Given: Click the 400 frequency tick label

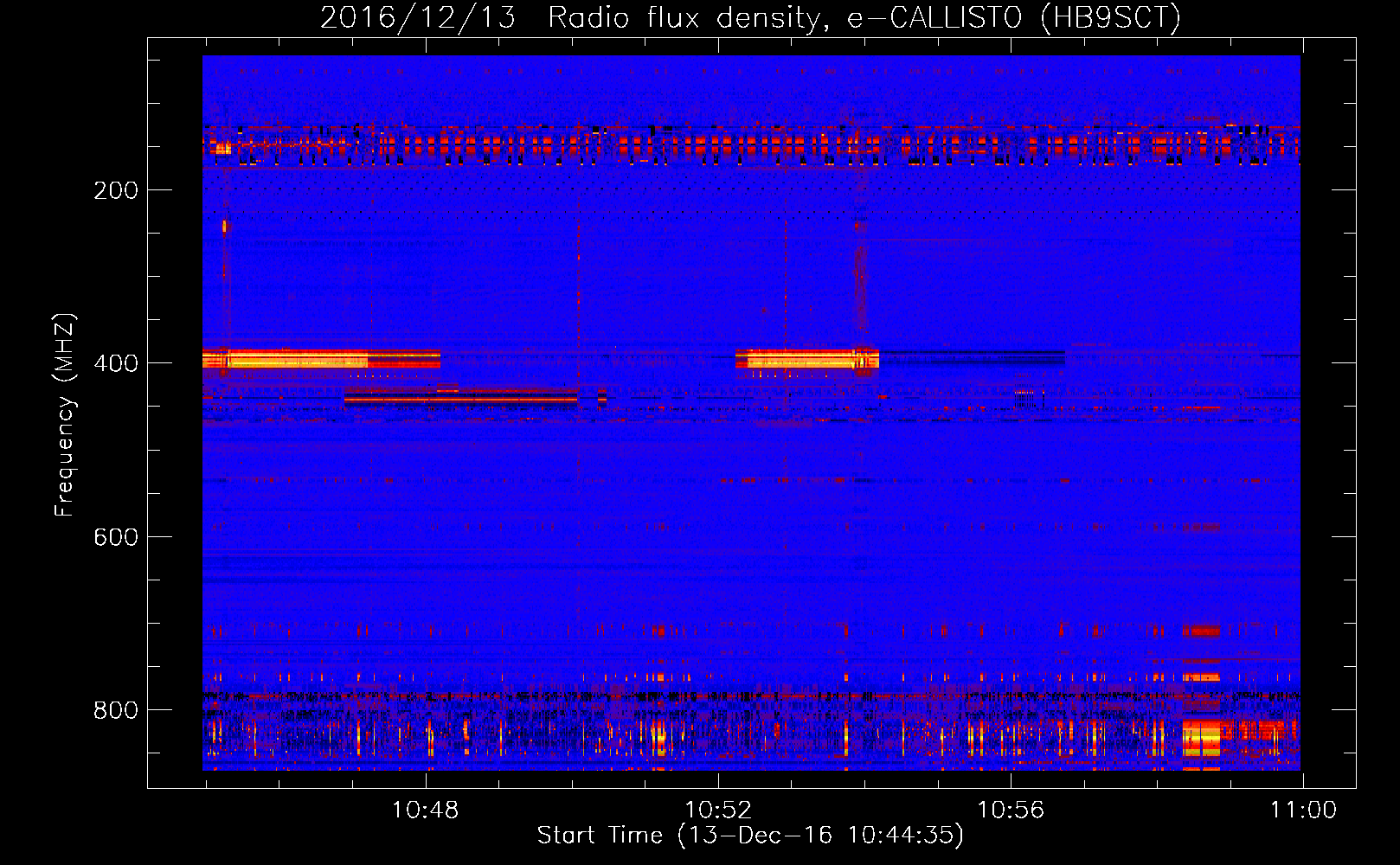Looking at the screenshot, I should point(116,363).
